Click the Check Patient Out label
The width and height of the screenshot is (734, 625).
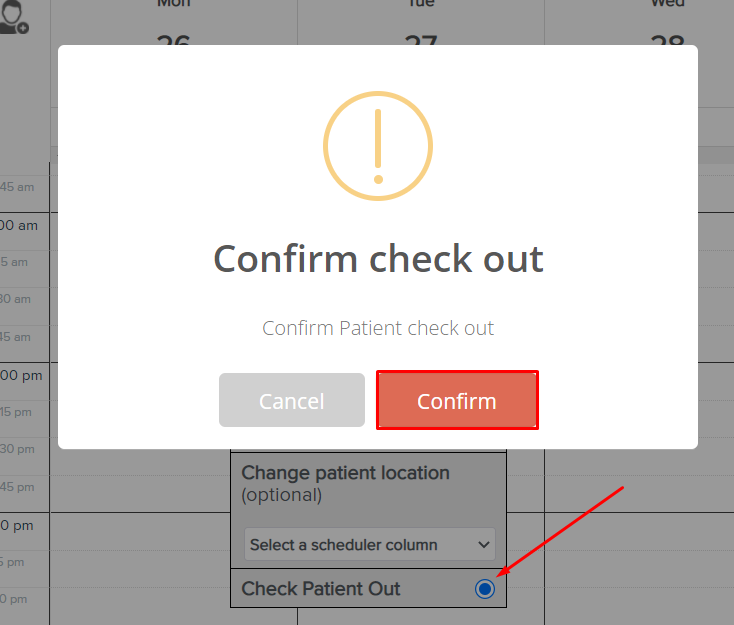(x=321, y=588)
